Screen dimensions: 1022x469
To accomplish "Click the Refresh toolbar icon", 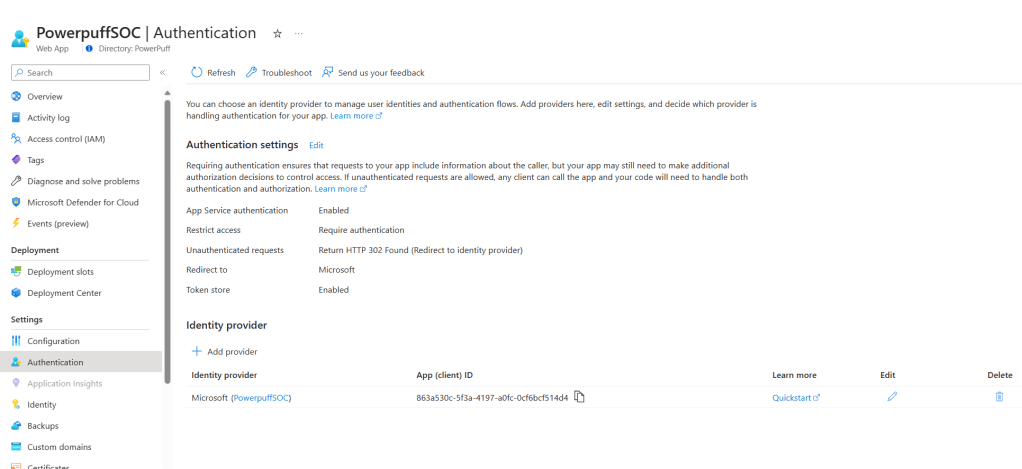I will pos(197,72).
